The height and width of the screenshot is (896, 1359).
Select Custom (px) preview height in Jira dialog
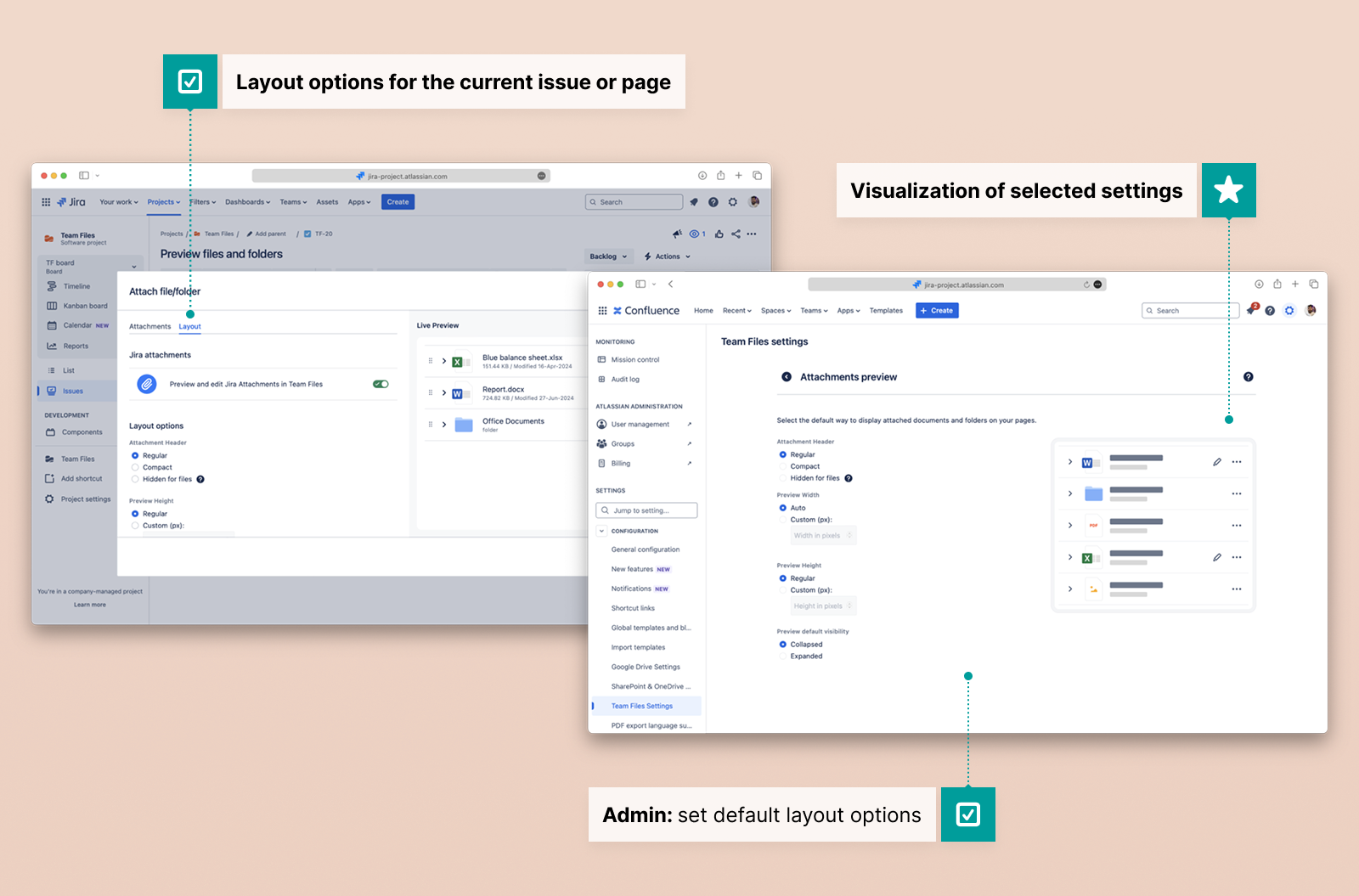(135, 526)
